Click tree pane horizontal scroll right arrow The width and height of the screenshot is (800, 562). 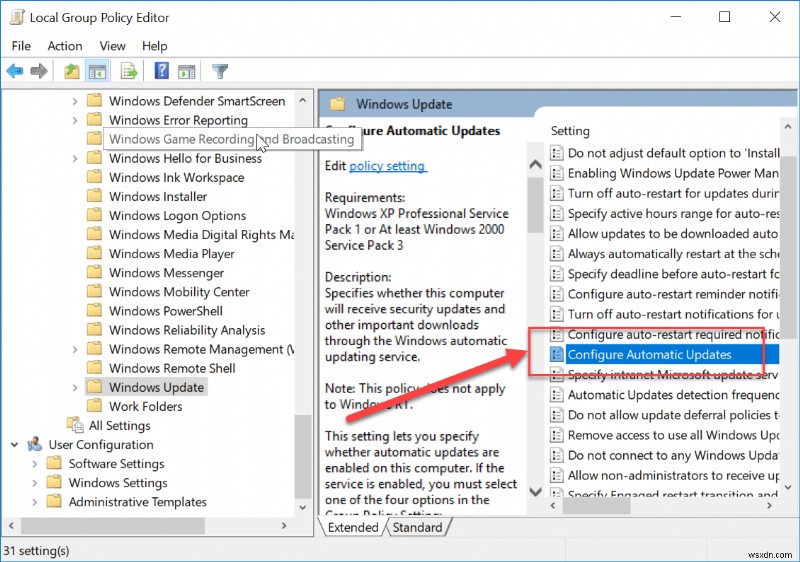pyautogui.click(x=284, y=525)
